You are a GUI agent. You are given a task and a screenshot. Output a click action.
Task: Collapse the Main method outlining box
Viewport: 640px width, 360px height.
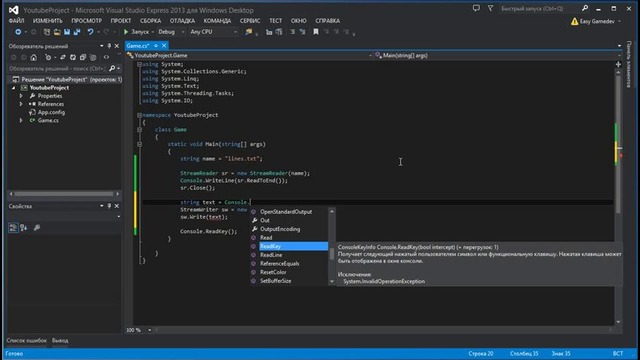(139, 144)
